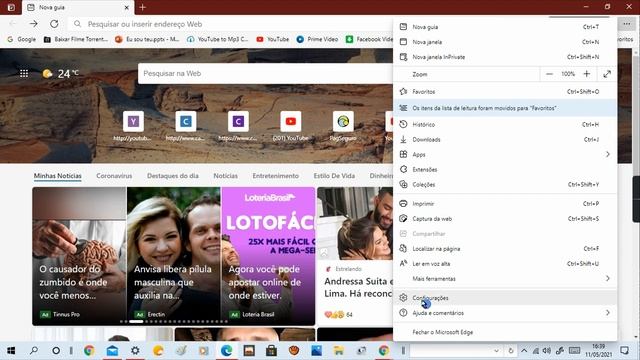Open Extensões menu entry

click(505, 169)
